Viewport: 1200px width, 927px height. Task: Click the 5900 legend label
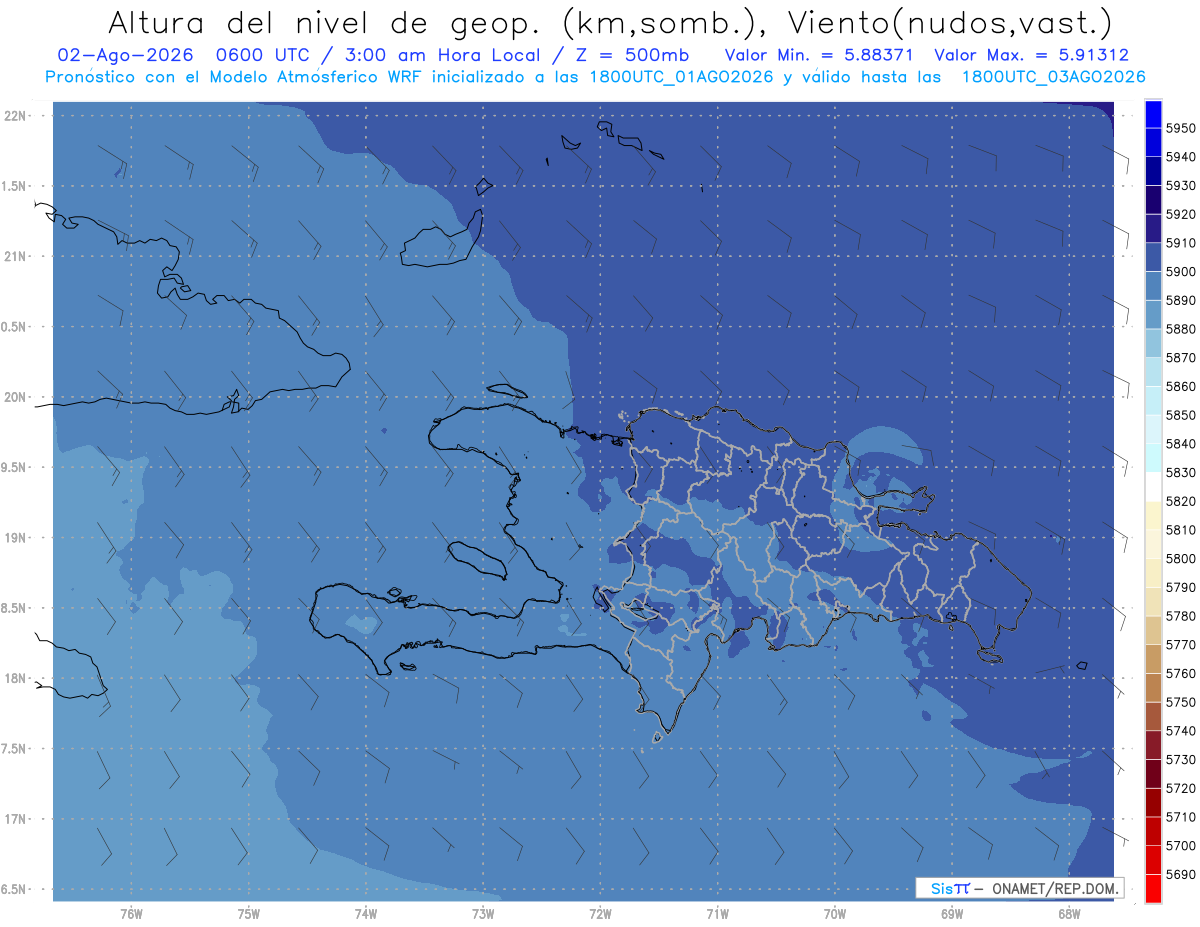coord(1181,271)
